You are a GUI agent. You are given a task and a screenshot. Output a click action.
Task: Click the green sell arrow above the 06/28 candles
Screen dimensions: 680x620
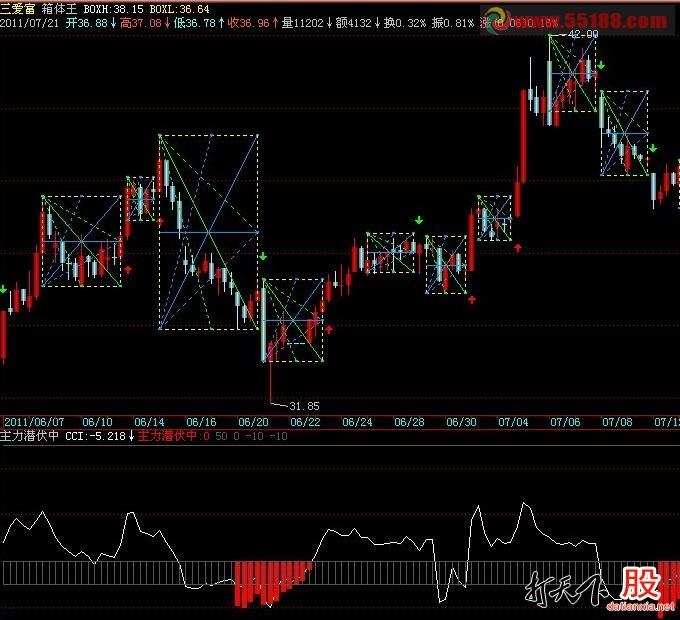click(418, 220)
